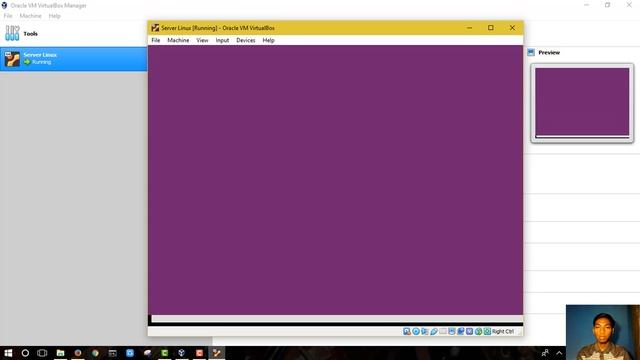Close the Server Linux VM window
The image size is (640, 360).
512,28
